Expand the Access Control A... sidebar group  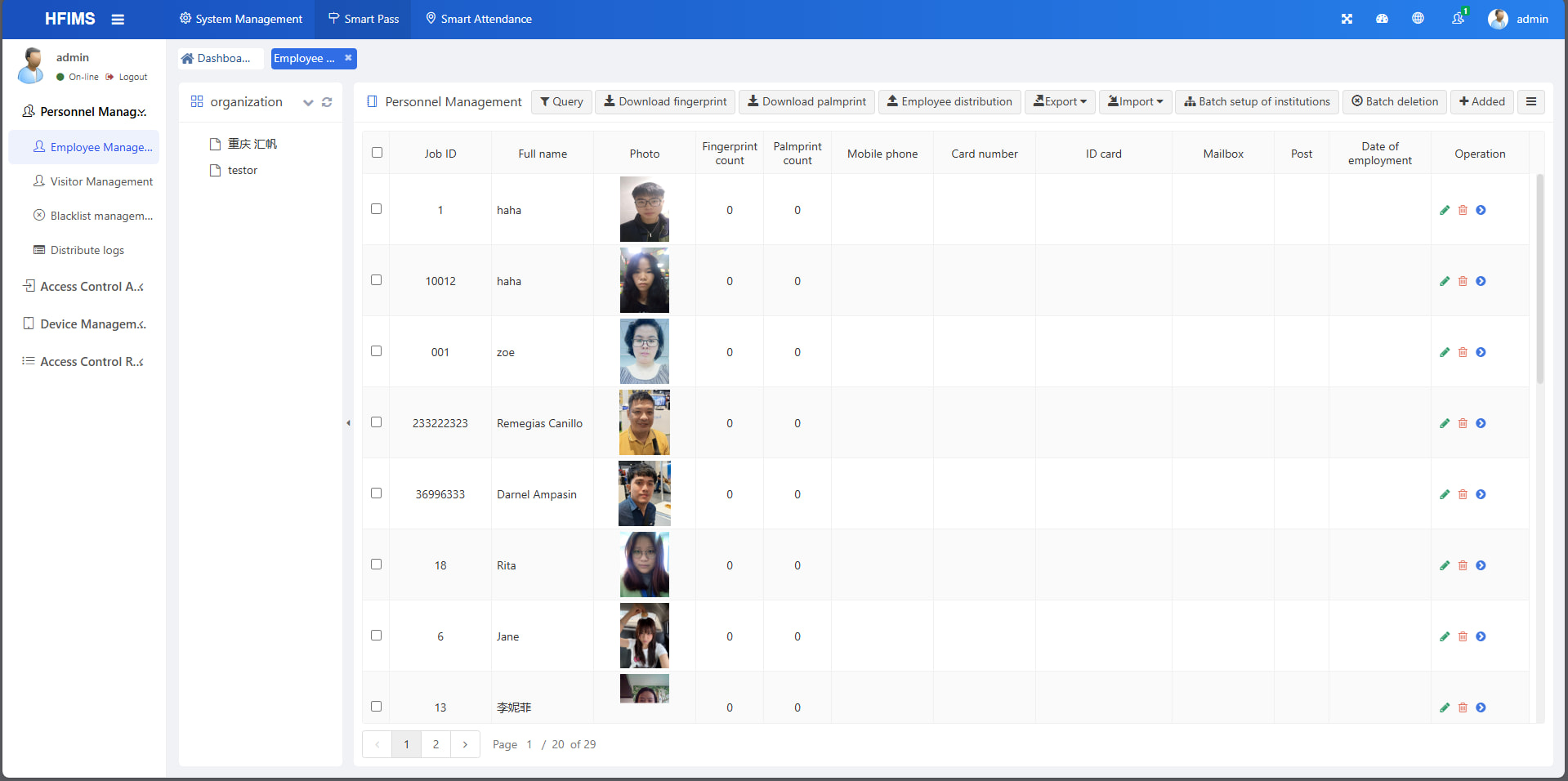tap(84, 286)
